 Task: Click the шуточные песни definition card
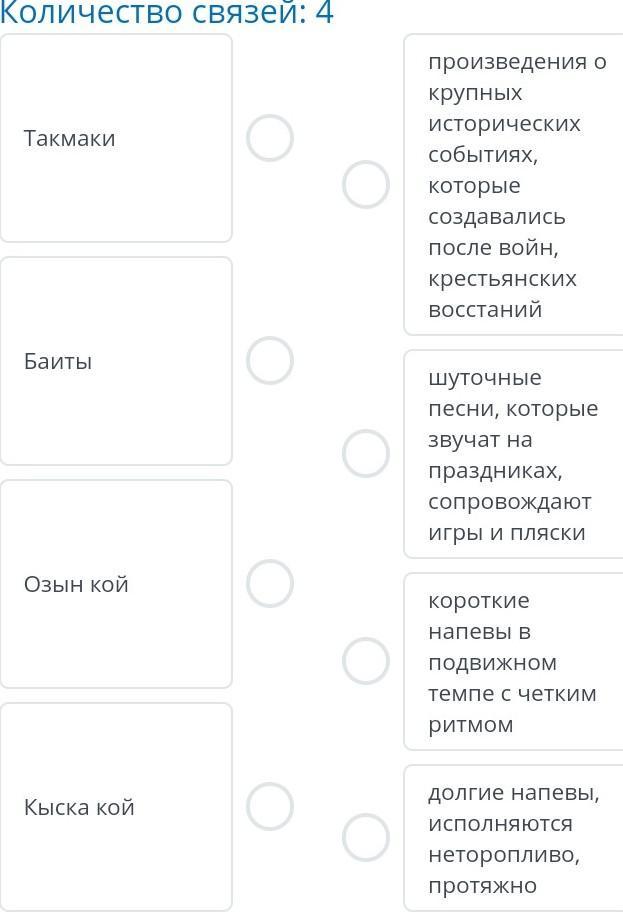pos(516,454)
